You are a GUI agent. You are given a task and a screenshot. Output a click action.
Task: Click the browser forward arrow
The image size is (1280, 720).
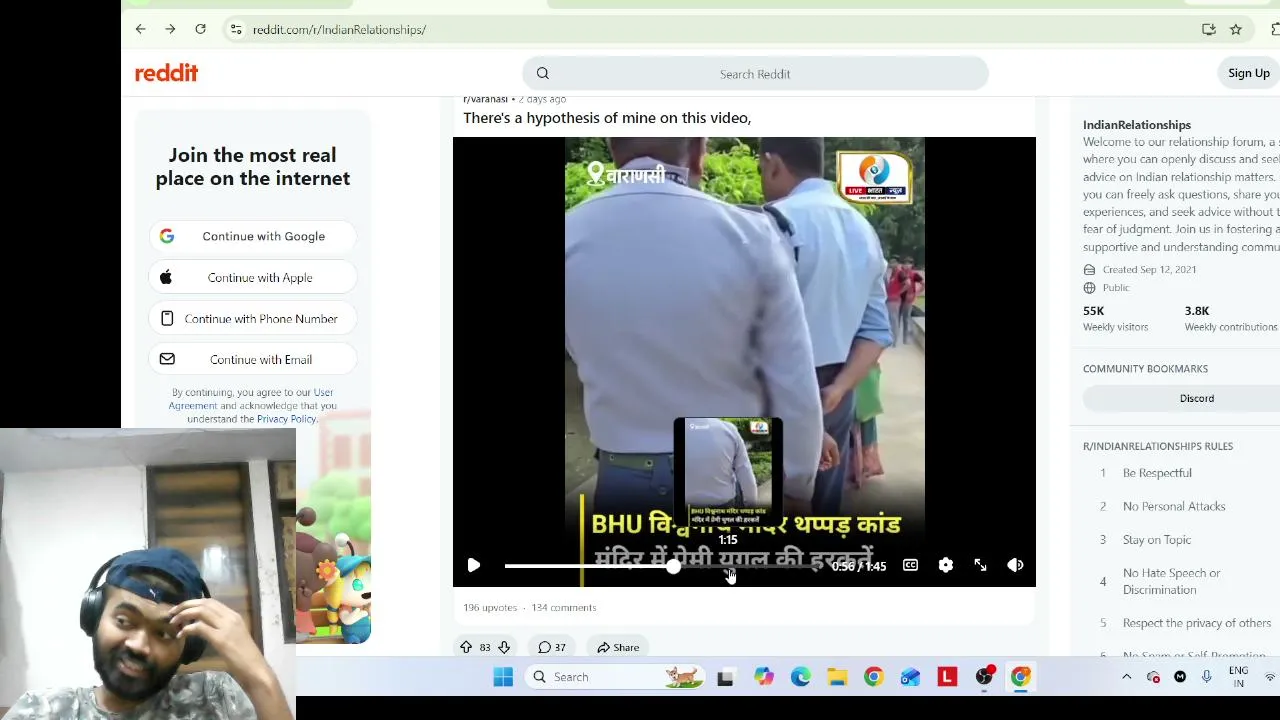point(170,30)
